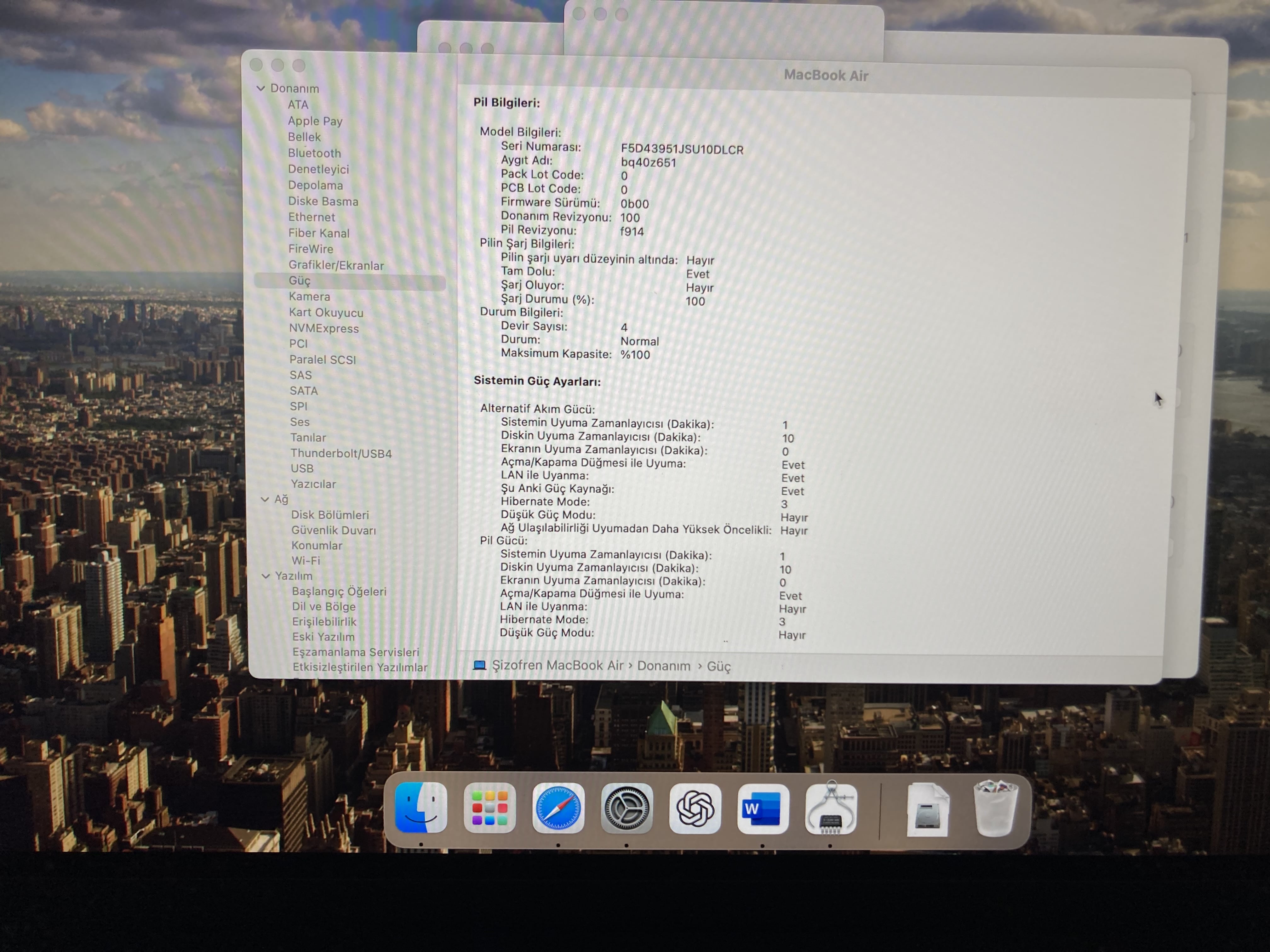Click Şizofren MacBook Air in path bar
Screen dimensions: 1270x952
558,665
